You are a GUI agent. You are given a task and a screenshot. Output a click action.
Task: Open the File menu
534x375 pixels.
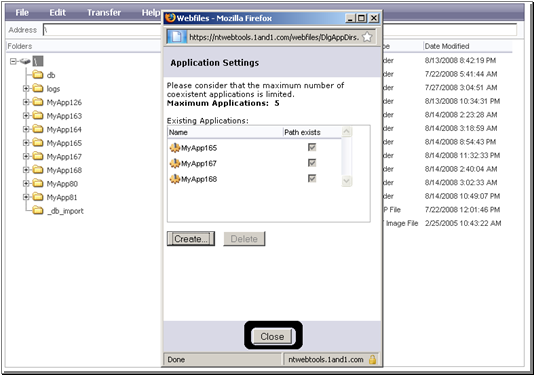click(22, 13)
